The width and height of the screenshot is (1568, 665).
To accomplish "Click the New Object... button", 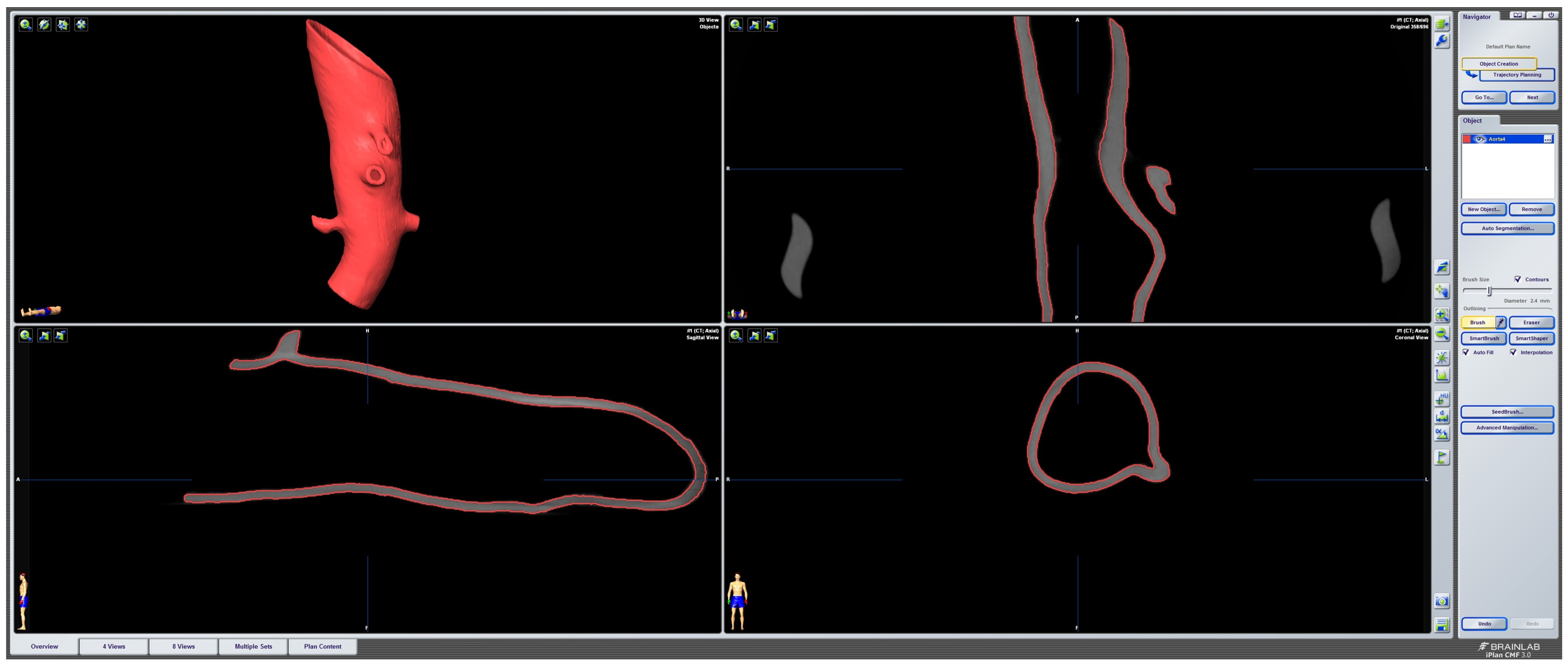I will pyautogui.click(x=1483, y=210).
